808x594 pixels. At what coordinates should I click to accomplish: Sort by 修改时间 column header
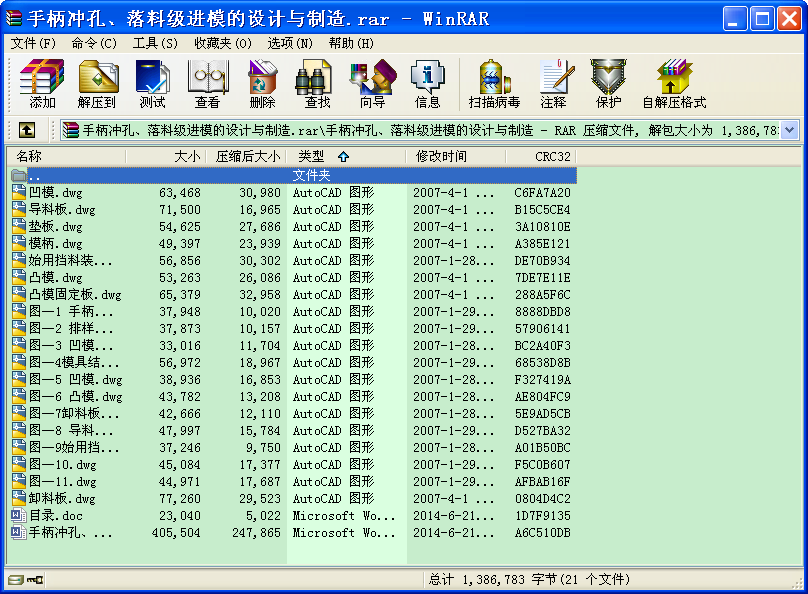point(456,156)
